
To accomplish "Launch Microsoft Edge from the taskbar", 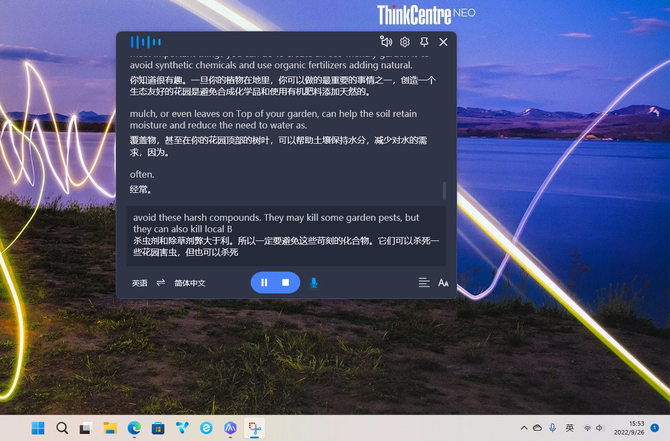I will (x=134, y=428).
